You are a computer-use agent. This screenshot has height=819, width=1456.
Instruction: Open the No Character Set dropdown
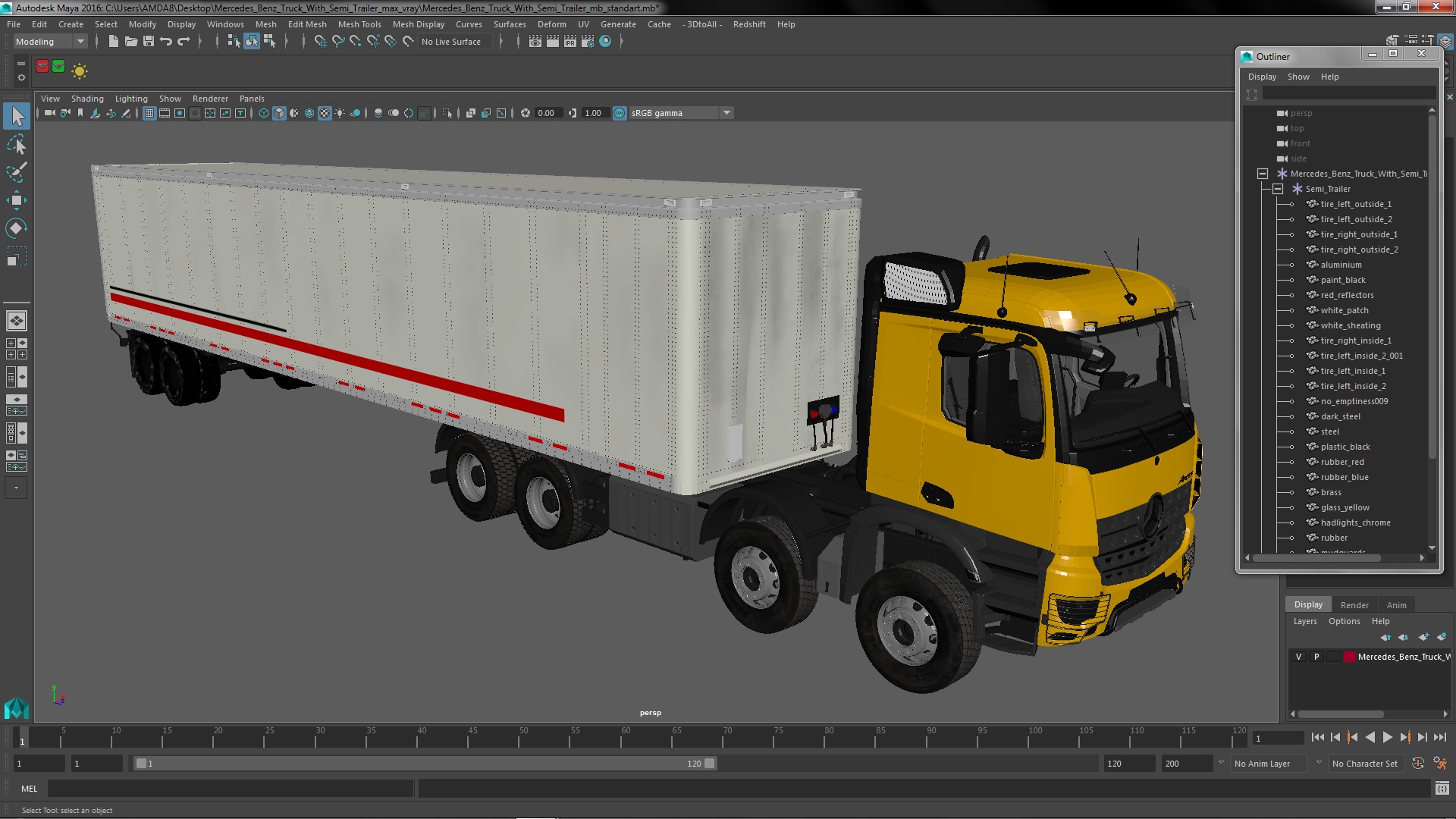point(1365,764)
